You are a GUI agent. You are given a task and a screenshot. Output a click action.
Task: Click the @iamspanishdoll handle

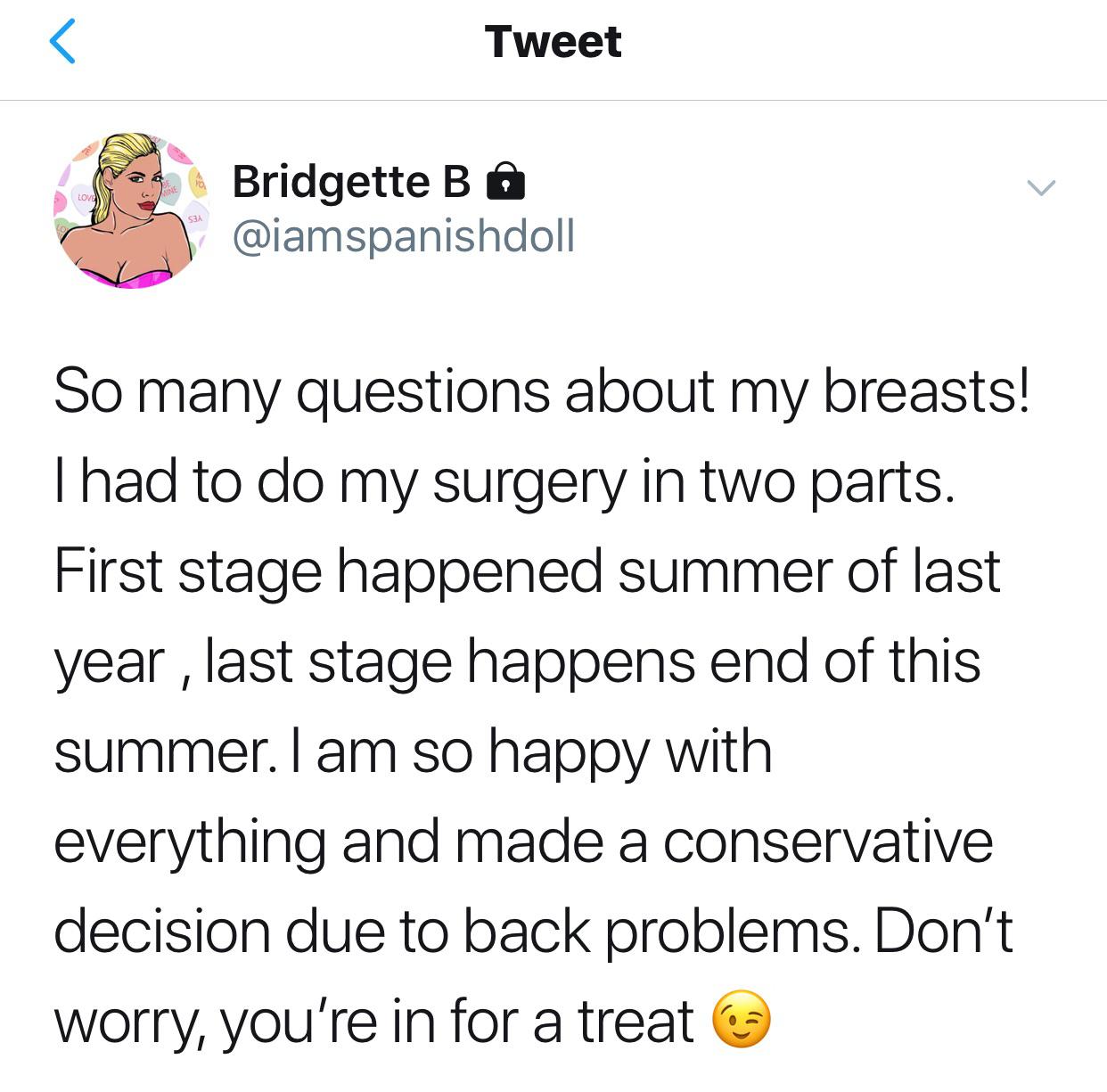403,234
